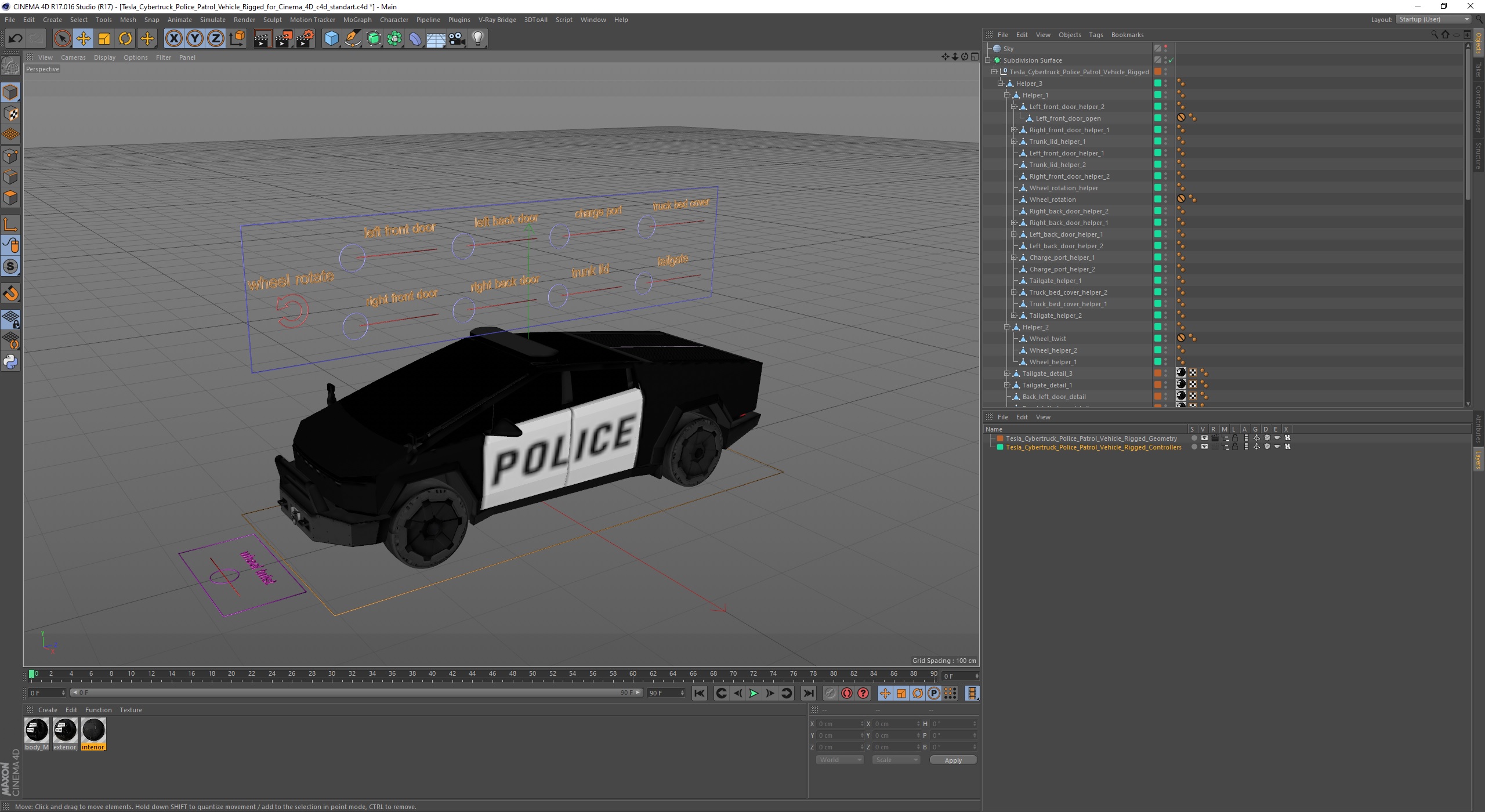Open World coordinate dropdown

pos(839,760)
